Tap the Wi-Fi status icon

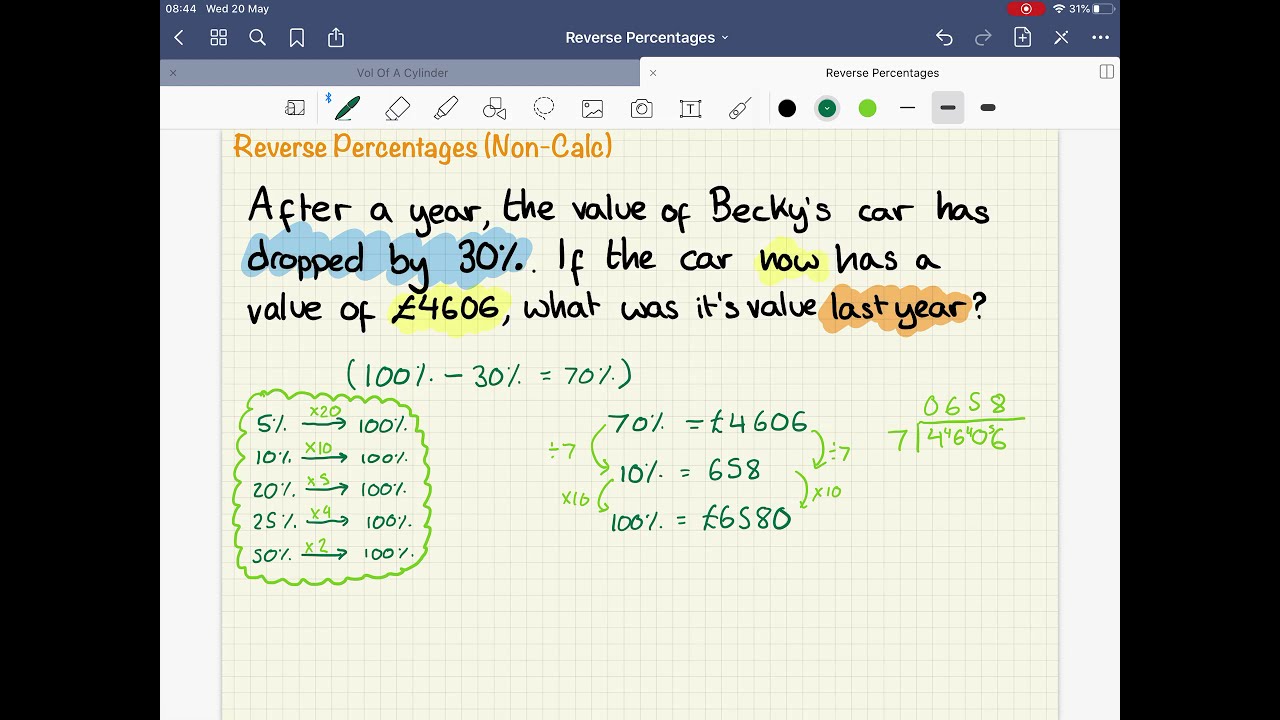click(1058, 9)
